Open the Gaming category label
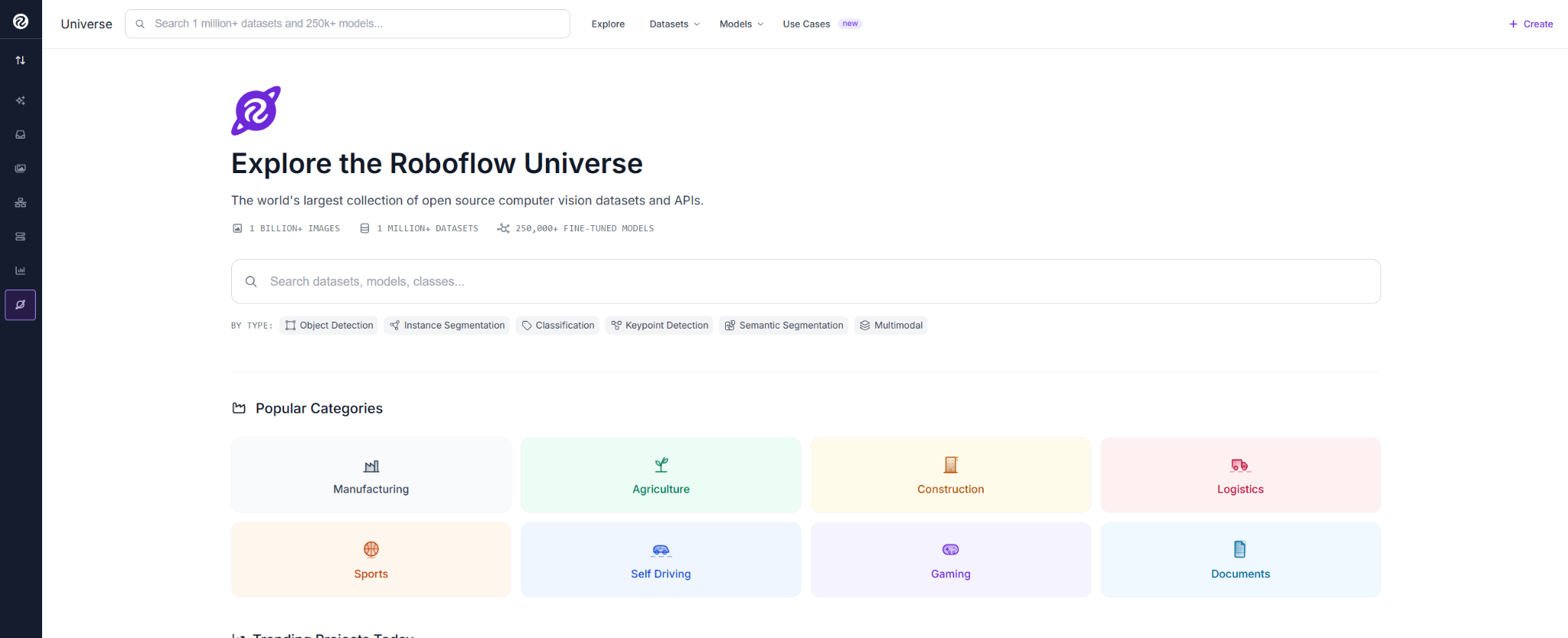The width and height of the screenshot is (1568, 638). (951, 574)
